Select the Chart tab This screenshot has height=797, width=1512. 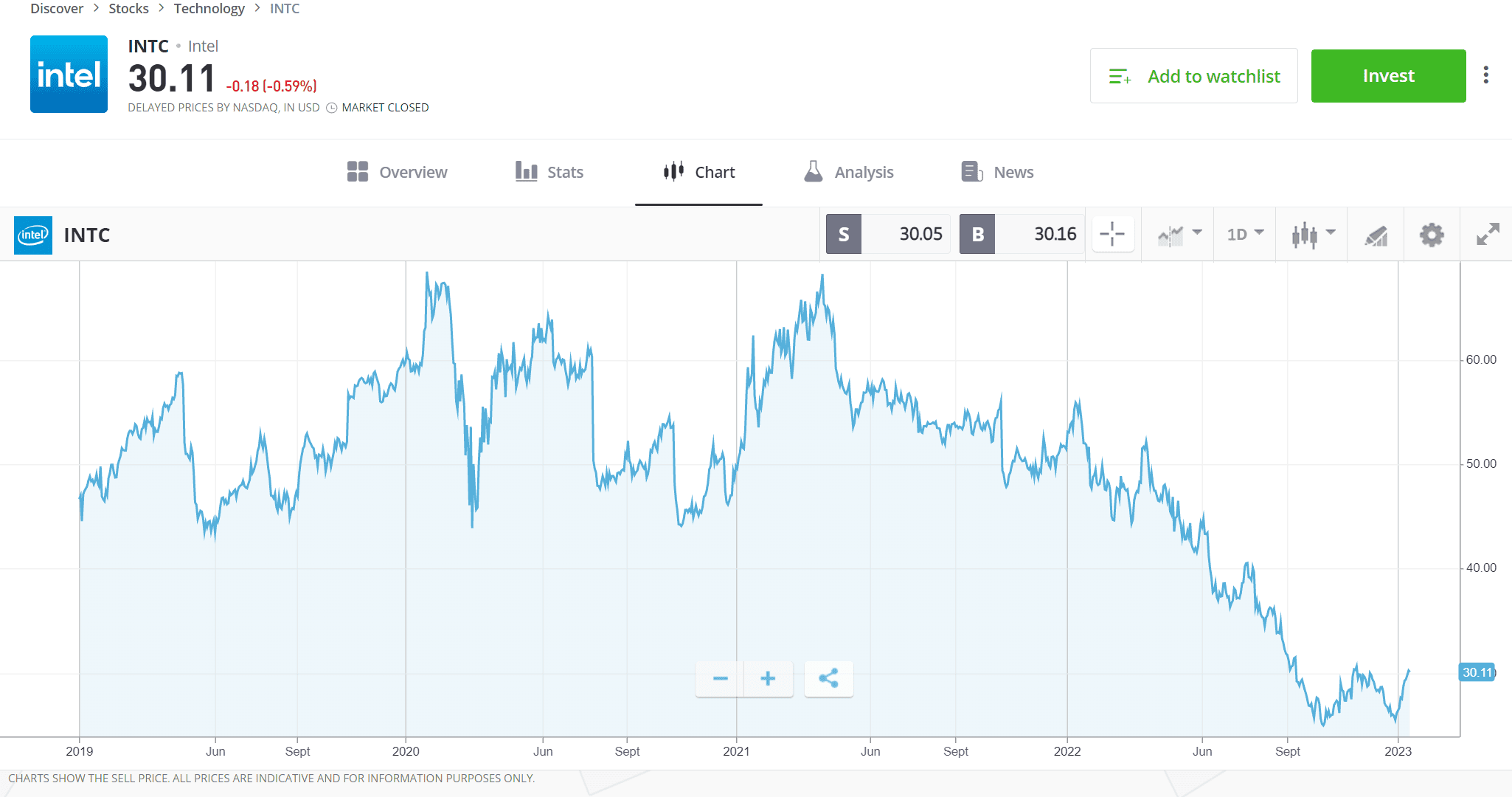click(x=698, y=172)
